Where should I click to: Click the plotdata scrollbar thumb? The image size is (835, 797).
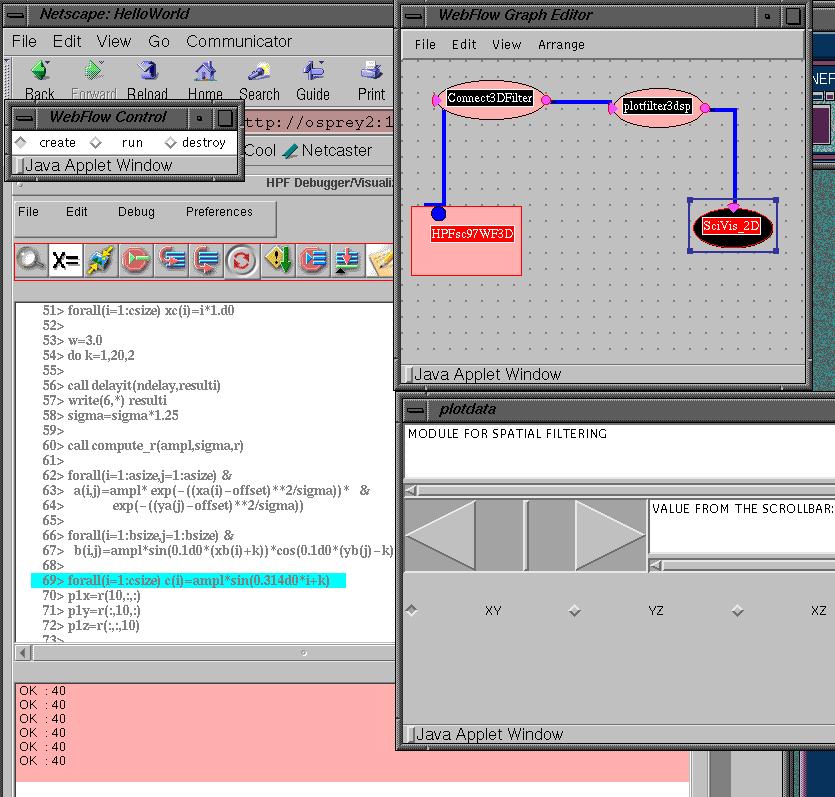[526, 535]
